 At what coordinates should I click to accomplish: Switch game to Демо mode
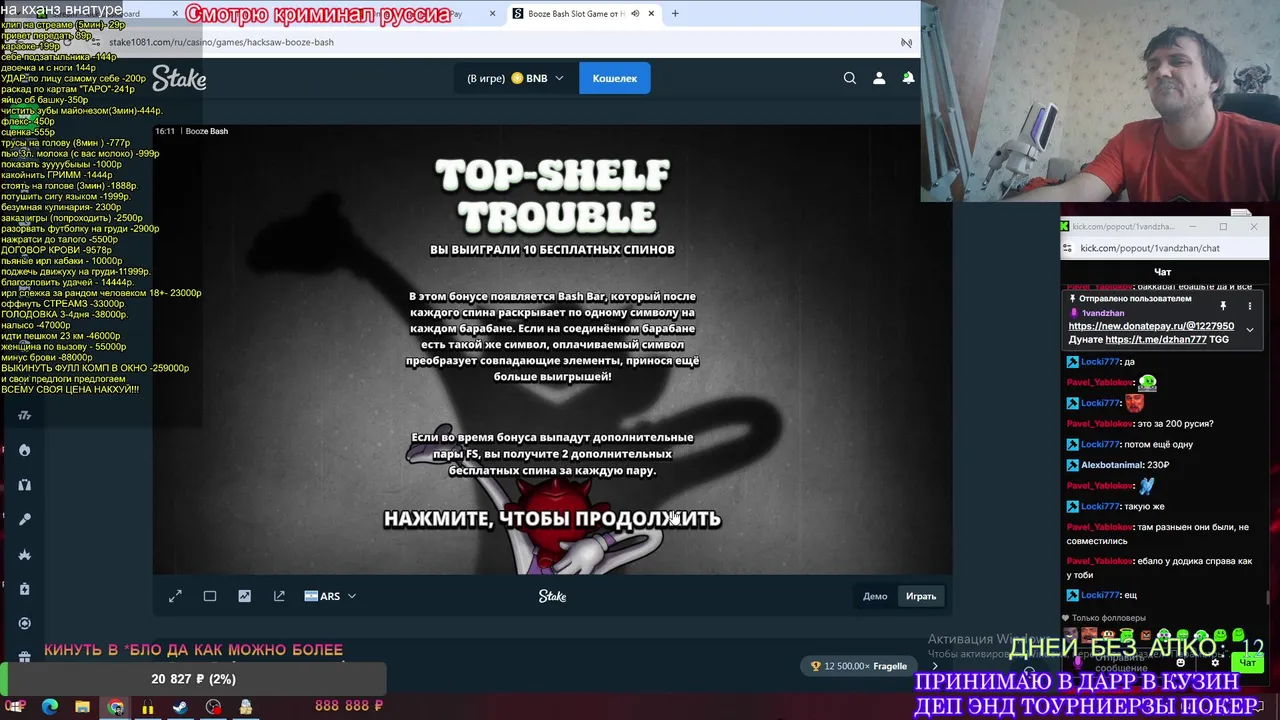[x=875, y=596]
